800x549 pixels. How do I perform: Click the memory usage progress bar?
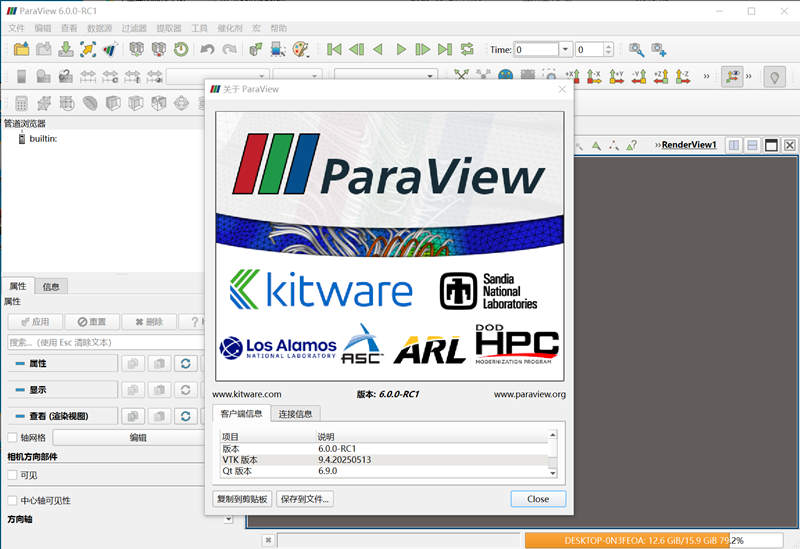tap(654, 540)
